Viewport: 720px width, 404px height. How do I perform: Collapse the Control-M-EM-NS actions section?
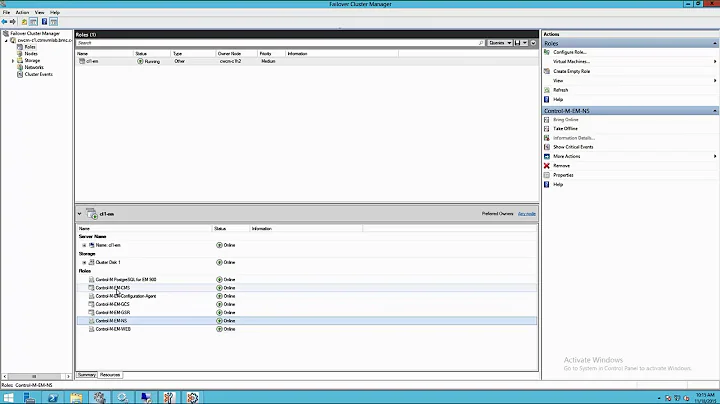[x=715, y=111]
